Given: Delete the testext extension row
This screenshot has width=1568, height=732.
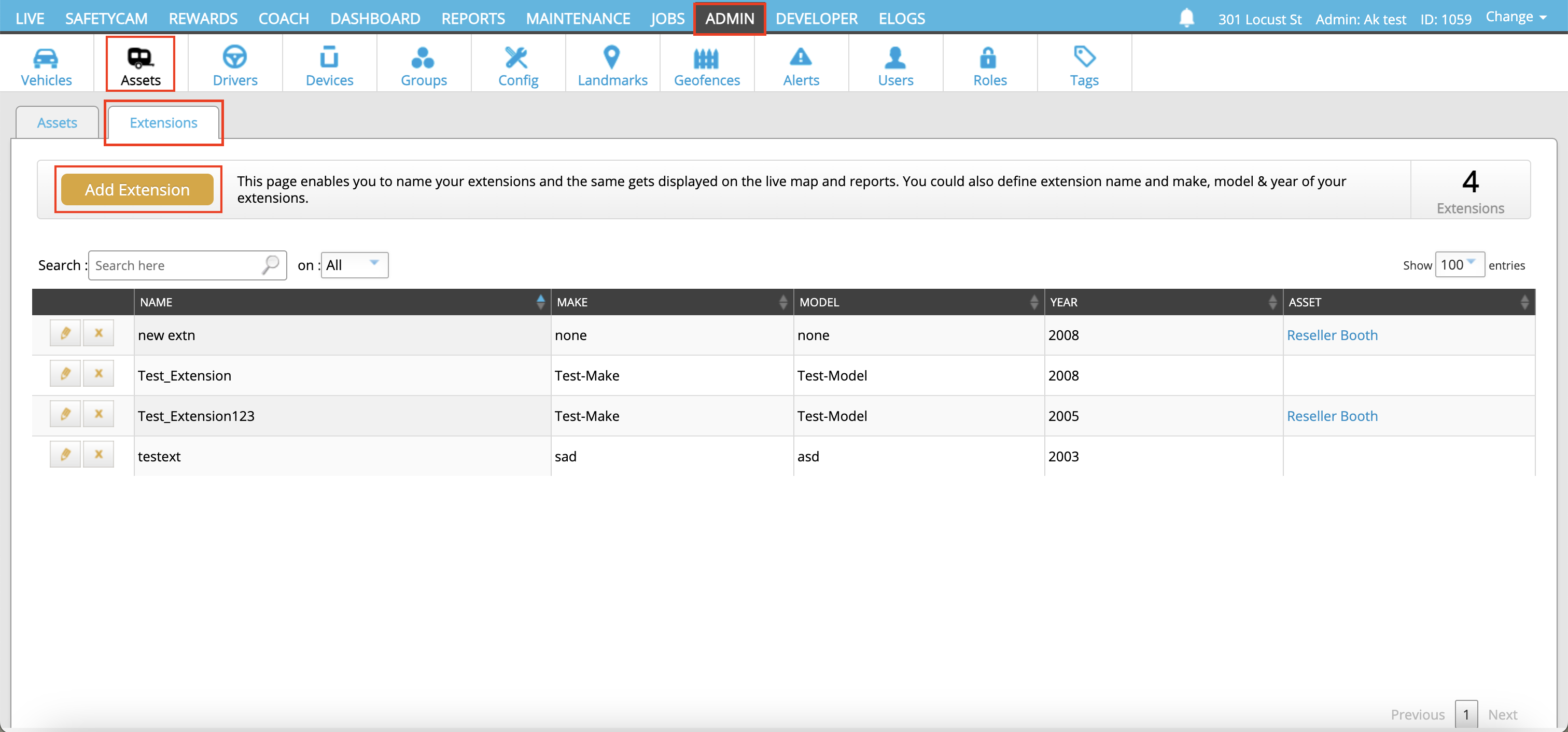Looking at the screenshot, I should point(99,455).
